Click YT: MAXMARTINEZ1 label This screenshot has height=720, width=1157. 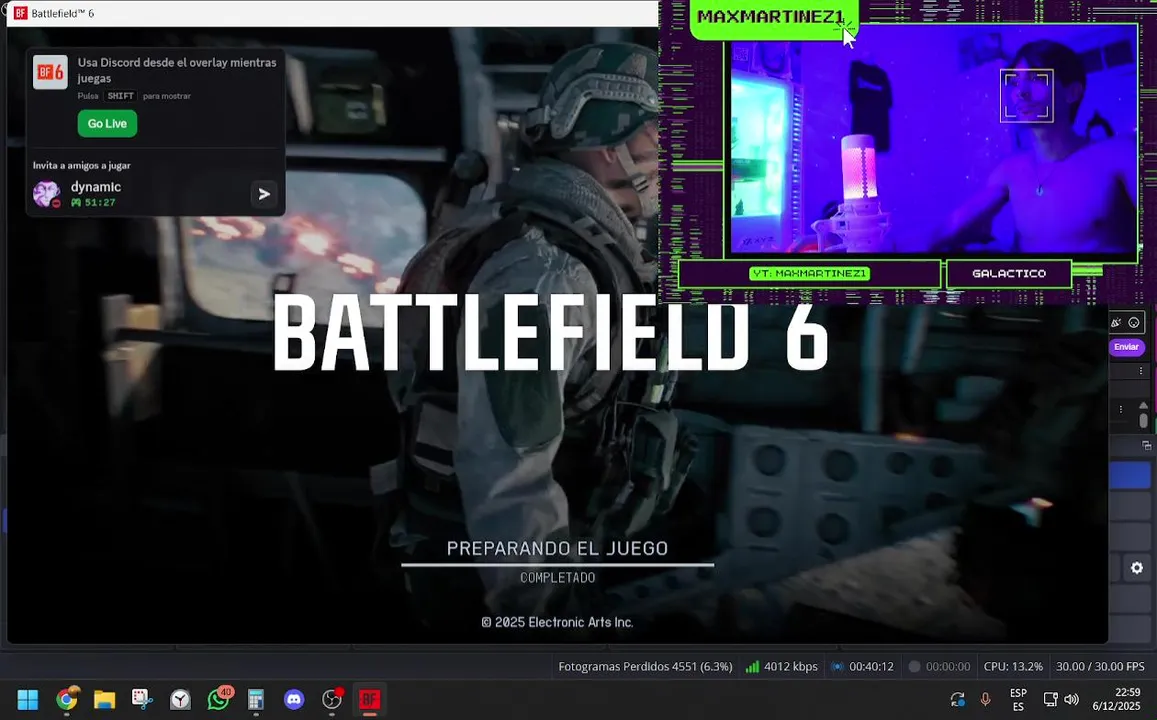(809, 274)
